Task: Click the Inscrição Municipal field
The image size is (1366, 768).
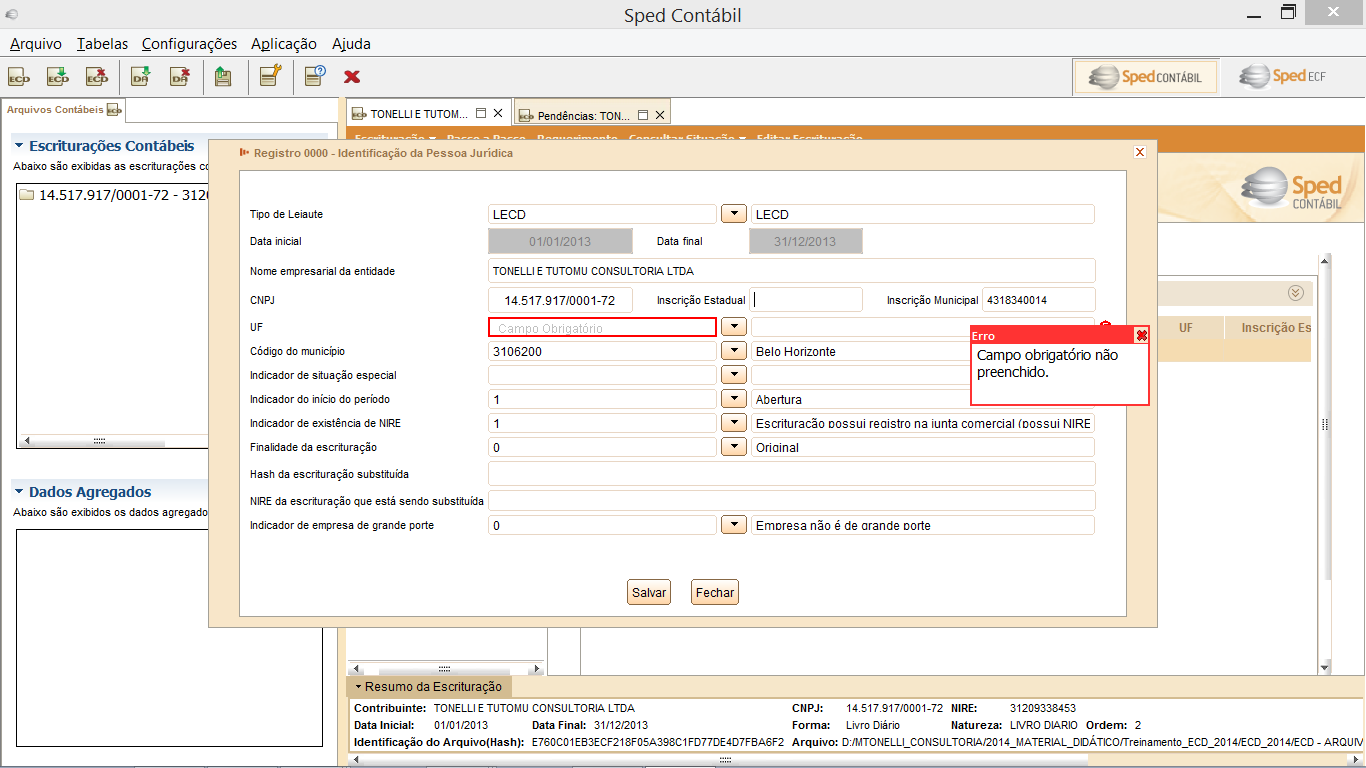Action: coord(1039,300)
